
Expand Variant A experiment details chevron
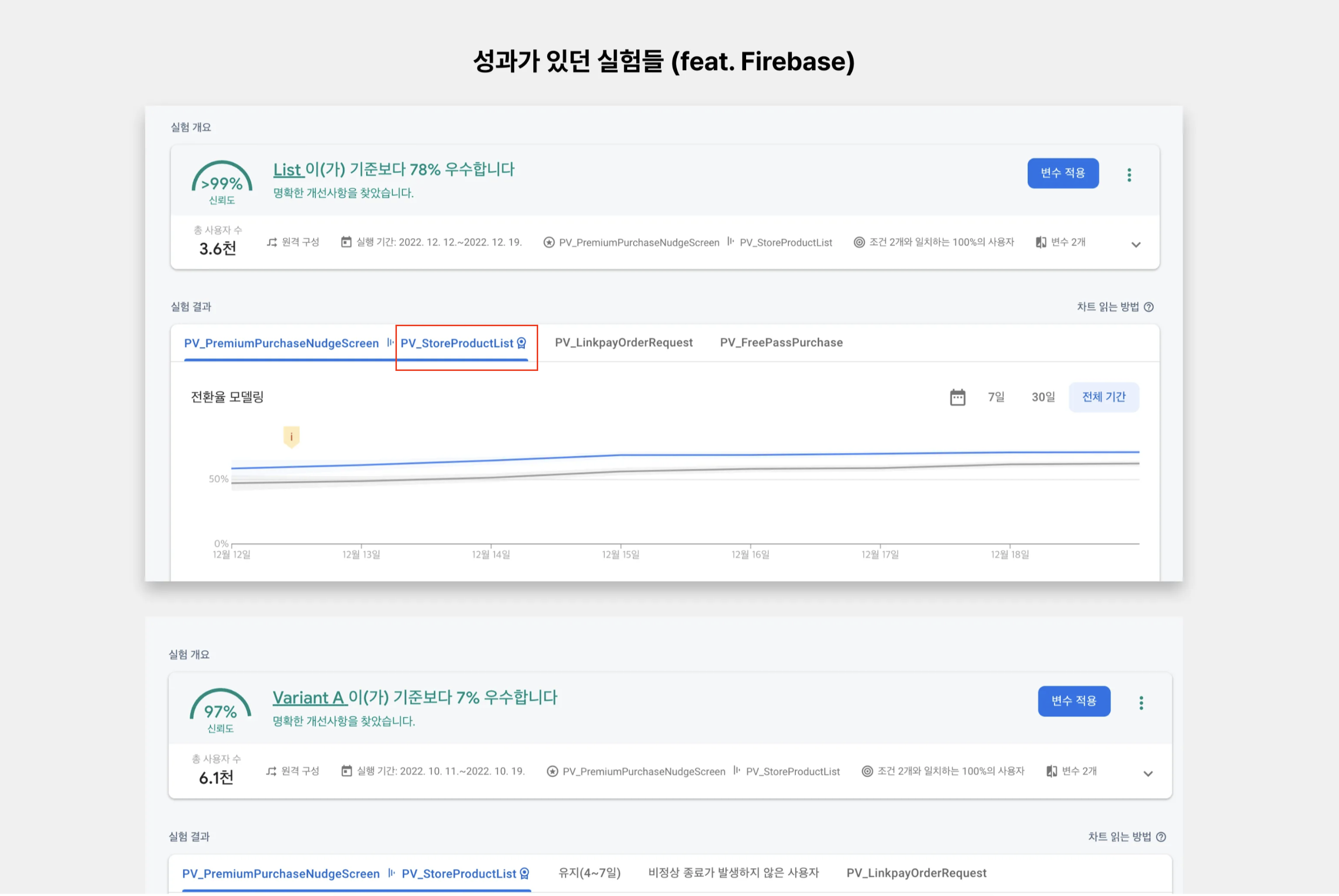pos(1148,774)
